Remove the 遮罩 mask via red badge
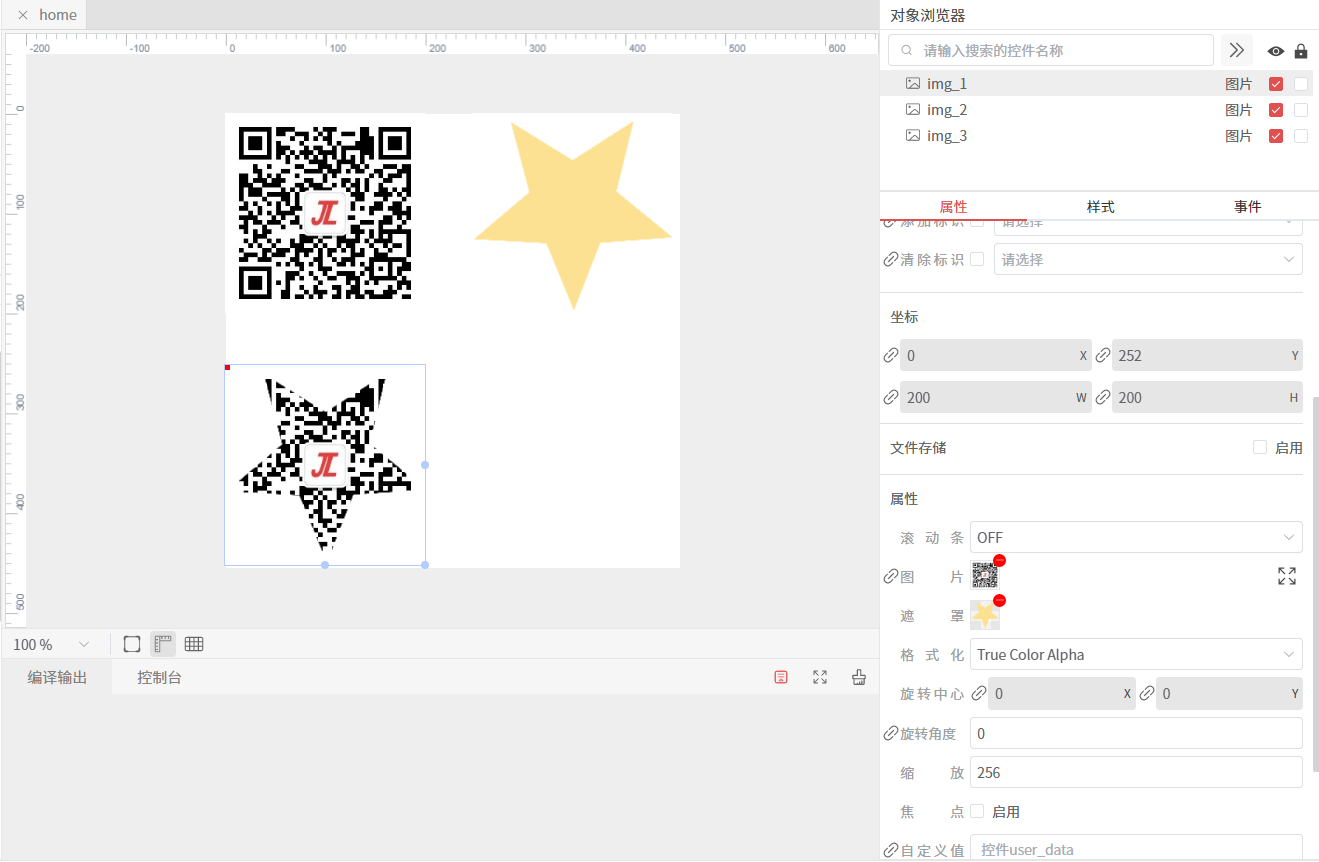1319x862 pixels. [x=999, y=600]
